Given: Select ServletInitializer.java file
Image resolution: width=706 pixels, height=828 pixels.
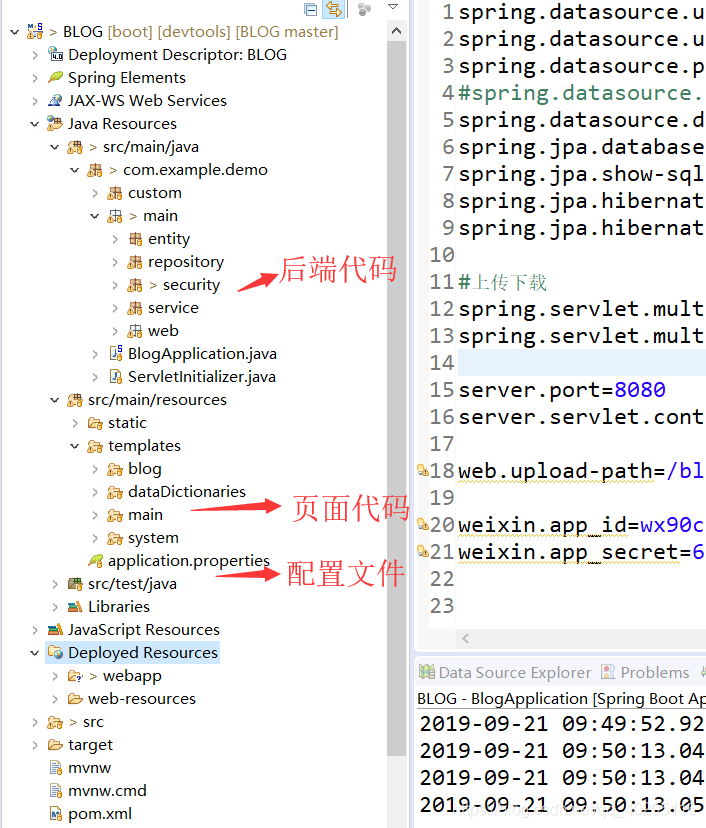Looking at the screenshot, I should 202,377.
